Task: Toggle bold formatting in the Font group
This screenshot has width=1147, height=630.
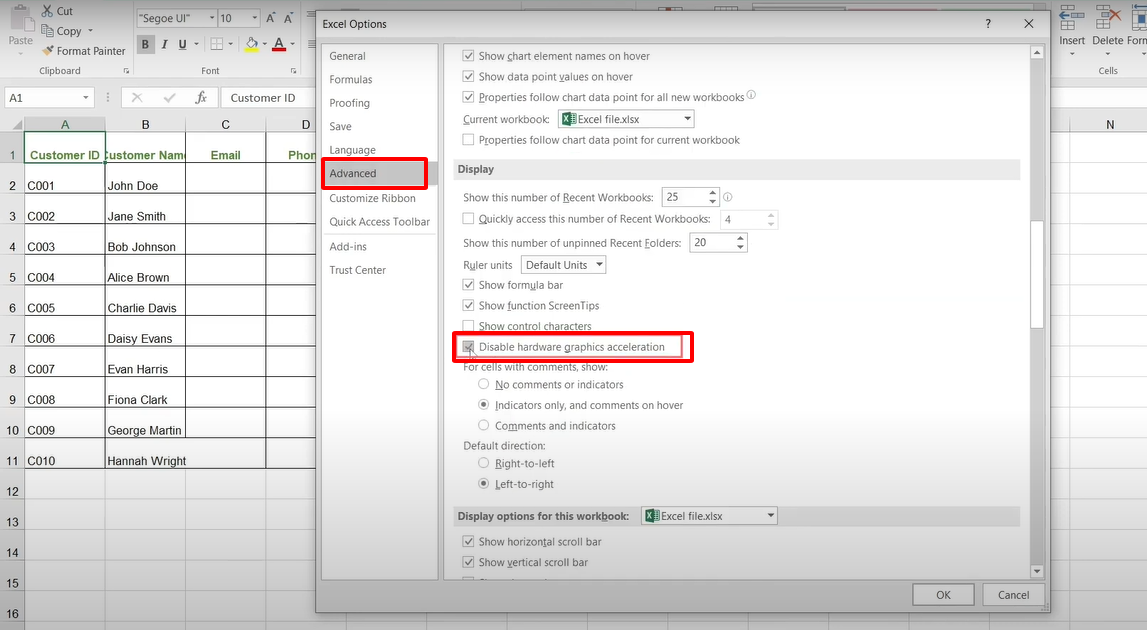Action: (x=145, y=45)
